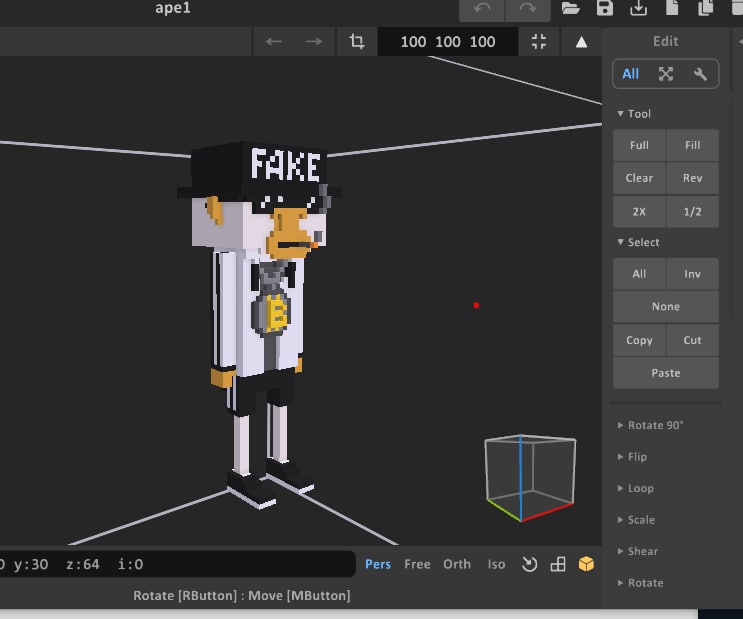Click the Fill tool button
This screenshot has width=743, height=619.
pos(692,145)
